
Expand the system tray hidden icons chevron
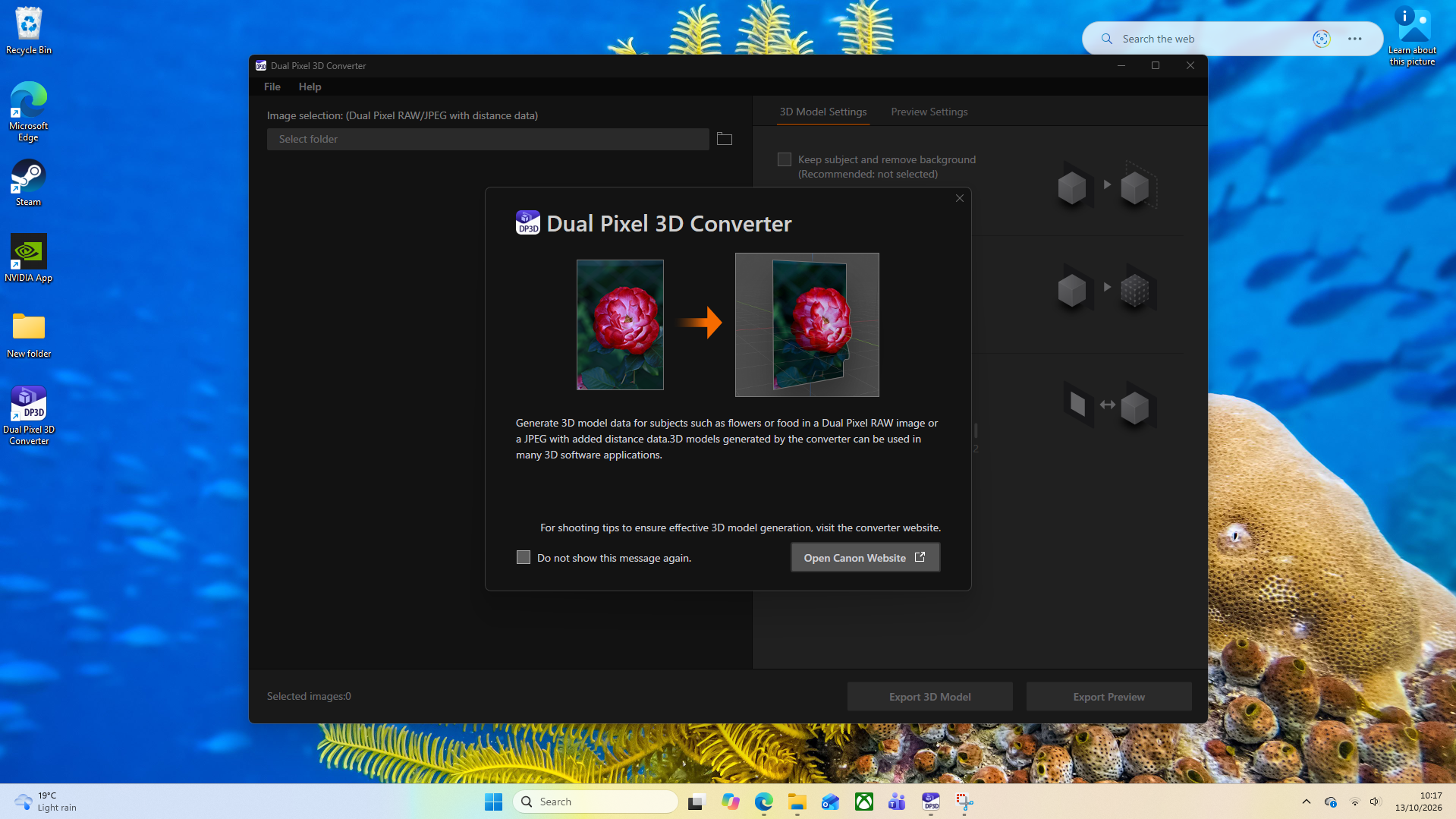(x=1306, y=802)
